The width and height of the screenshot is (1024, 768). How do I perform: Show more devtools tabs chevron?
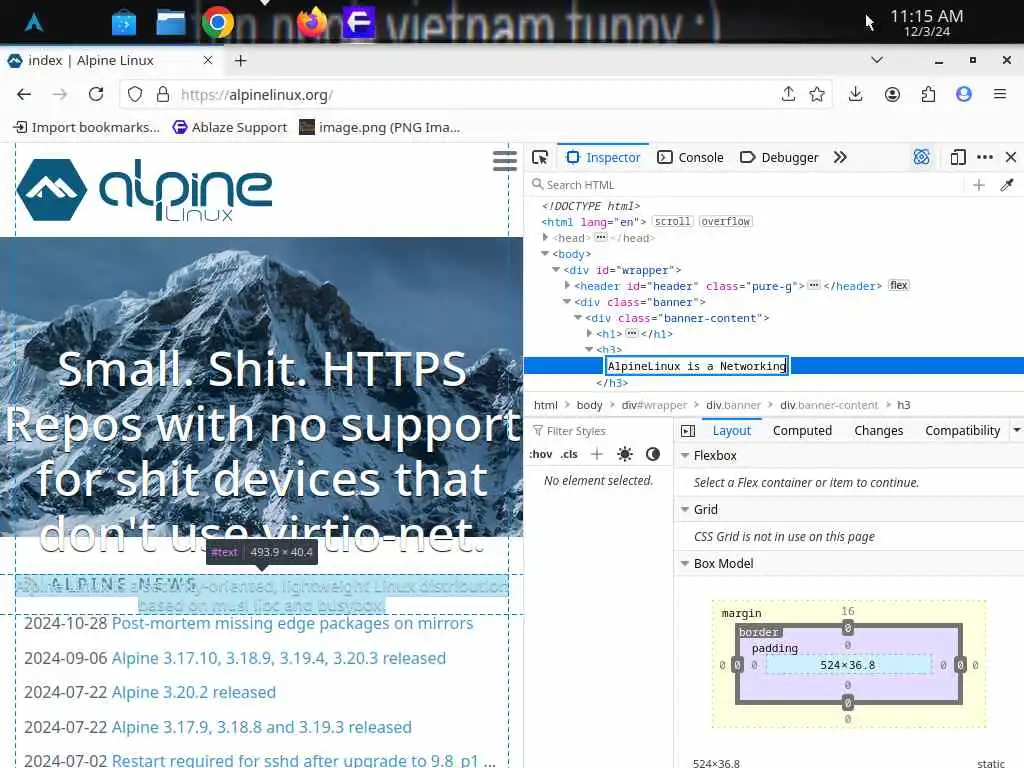[x=840, y=157]
